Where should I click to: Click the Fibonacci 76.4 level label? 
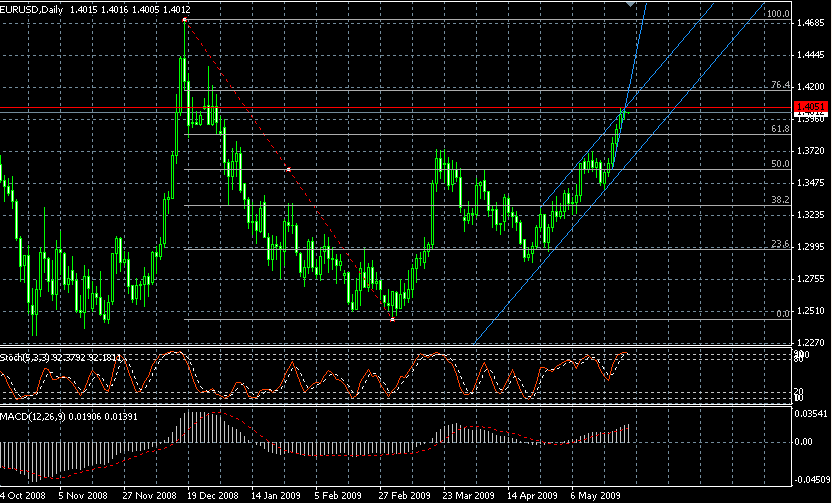779,87
